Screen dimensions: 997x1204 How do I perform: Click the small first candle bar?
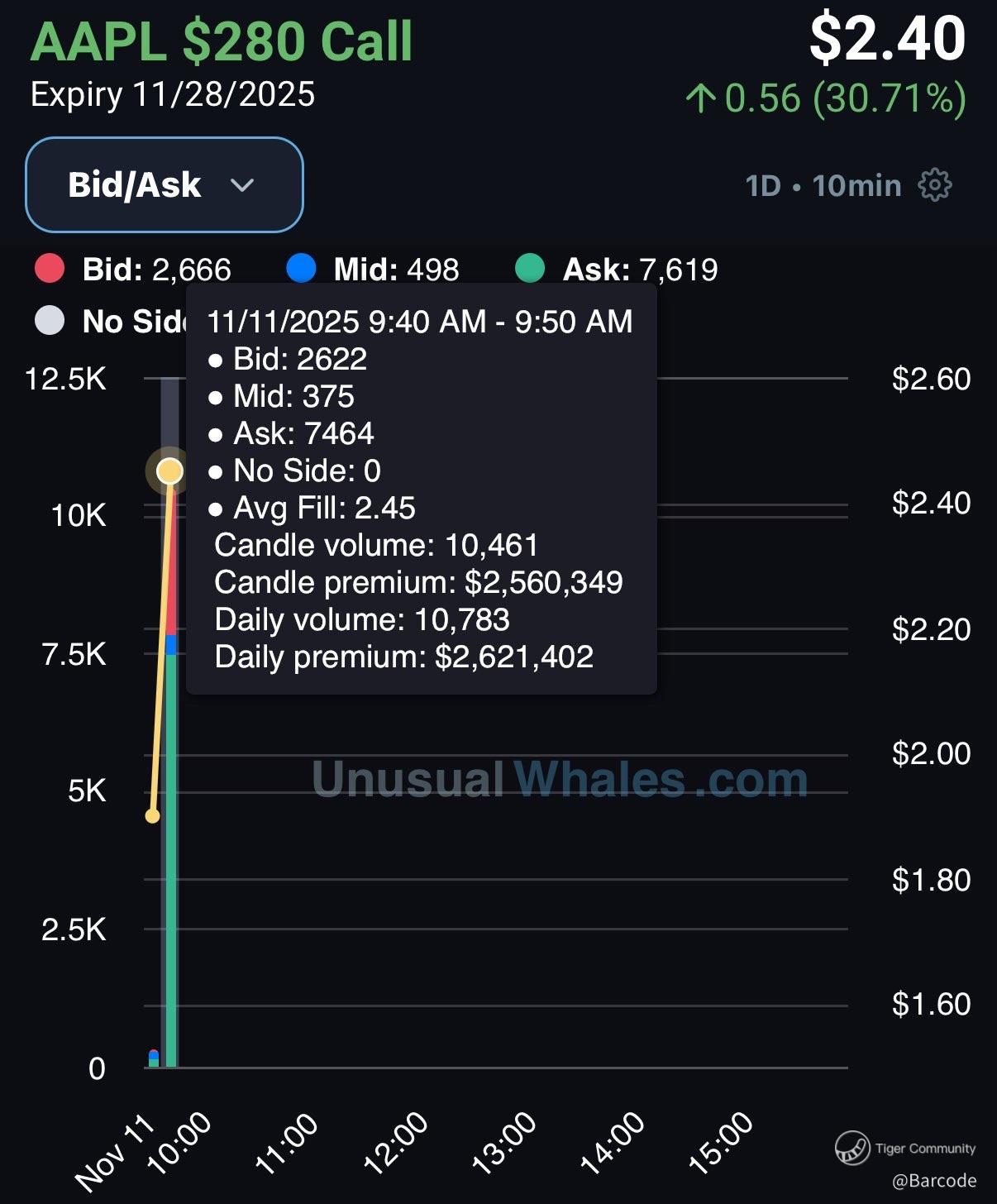point(153,1059)
